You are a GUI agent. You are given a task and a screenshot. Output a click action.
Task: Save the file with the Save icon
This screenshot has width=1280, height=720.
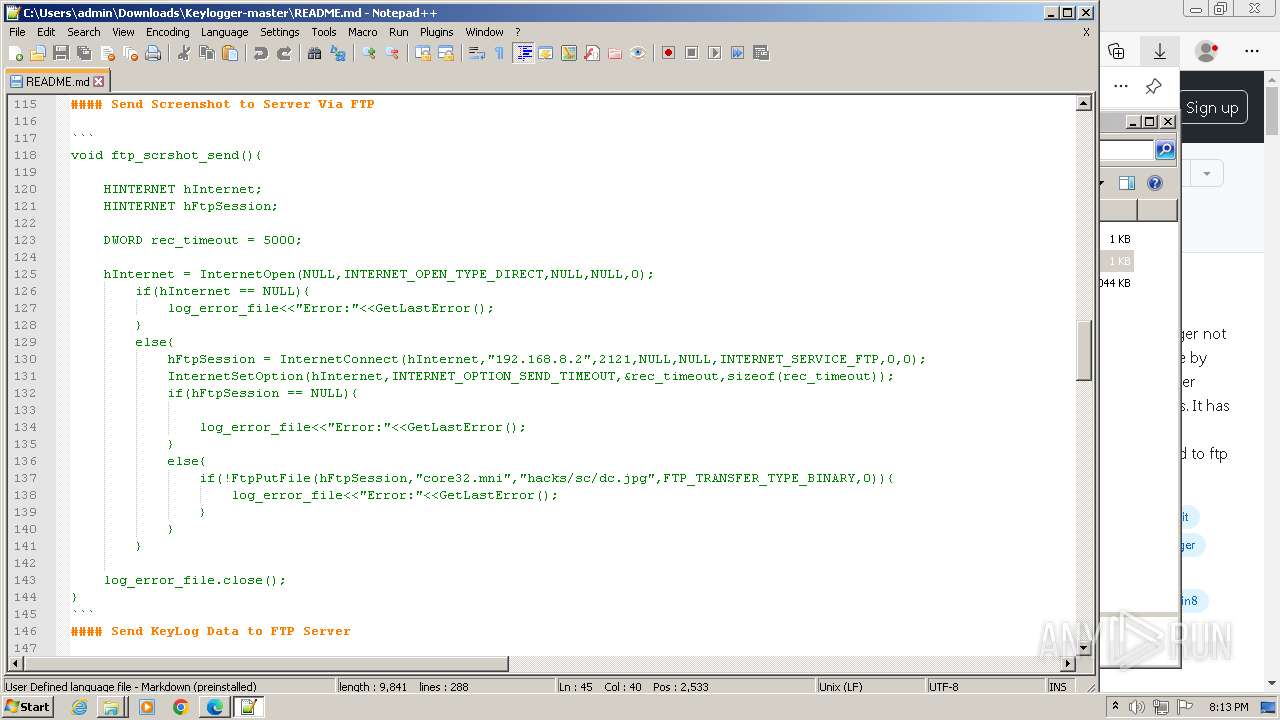pyautogui.click(x=61, y=53)
